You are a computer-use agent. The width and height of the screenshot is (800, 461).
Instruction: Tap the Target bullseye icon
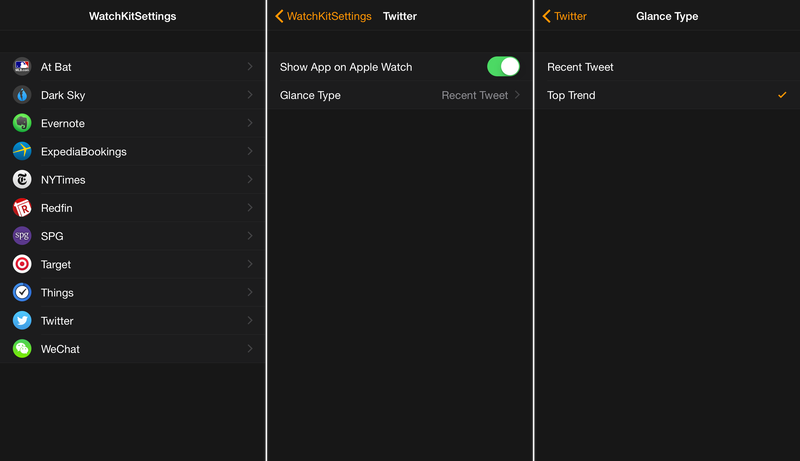pyautogui.click(x=22, y=264)
